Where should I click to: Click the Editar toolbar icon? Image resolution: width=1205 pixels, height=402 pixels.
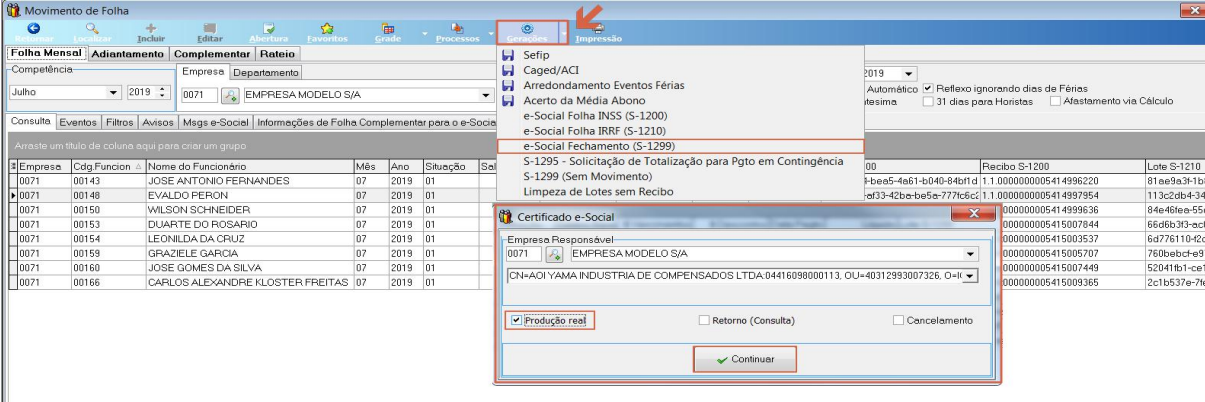(210, 28)
